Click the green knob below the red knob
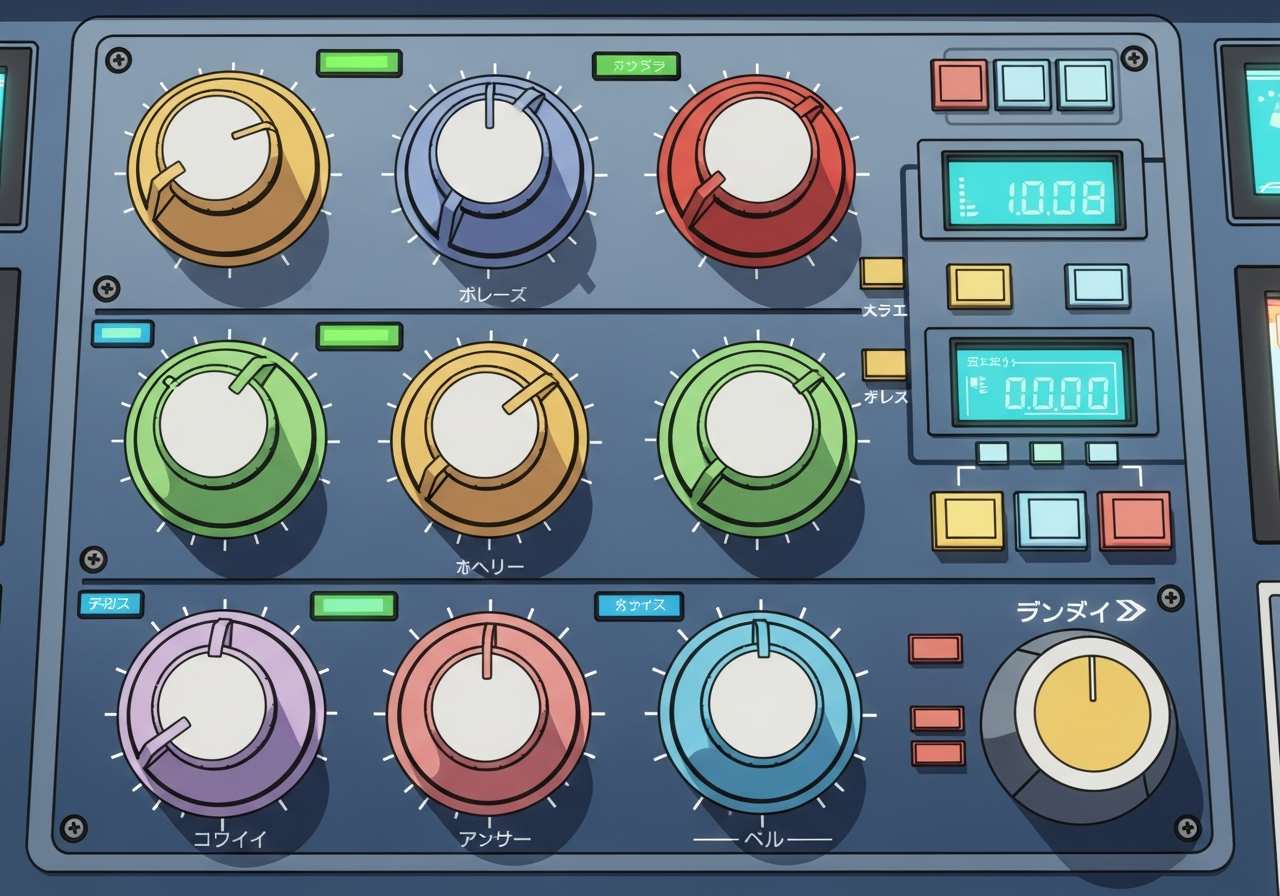This screenshot has height=896, width=1280. (x=757, y=438)
